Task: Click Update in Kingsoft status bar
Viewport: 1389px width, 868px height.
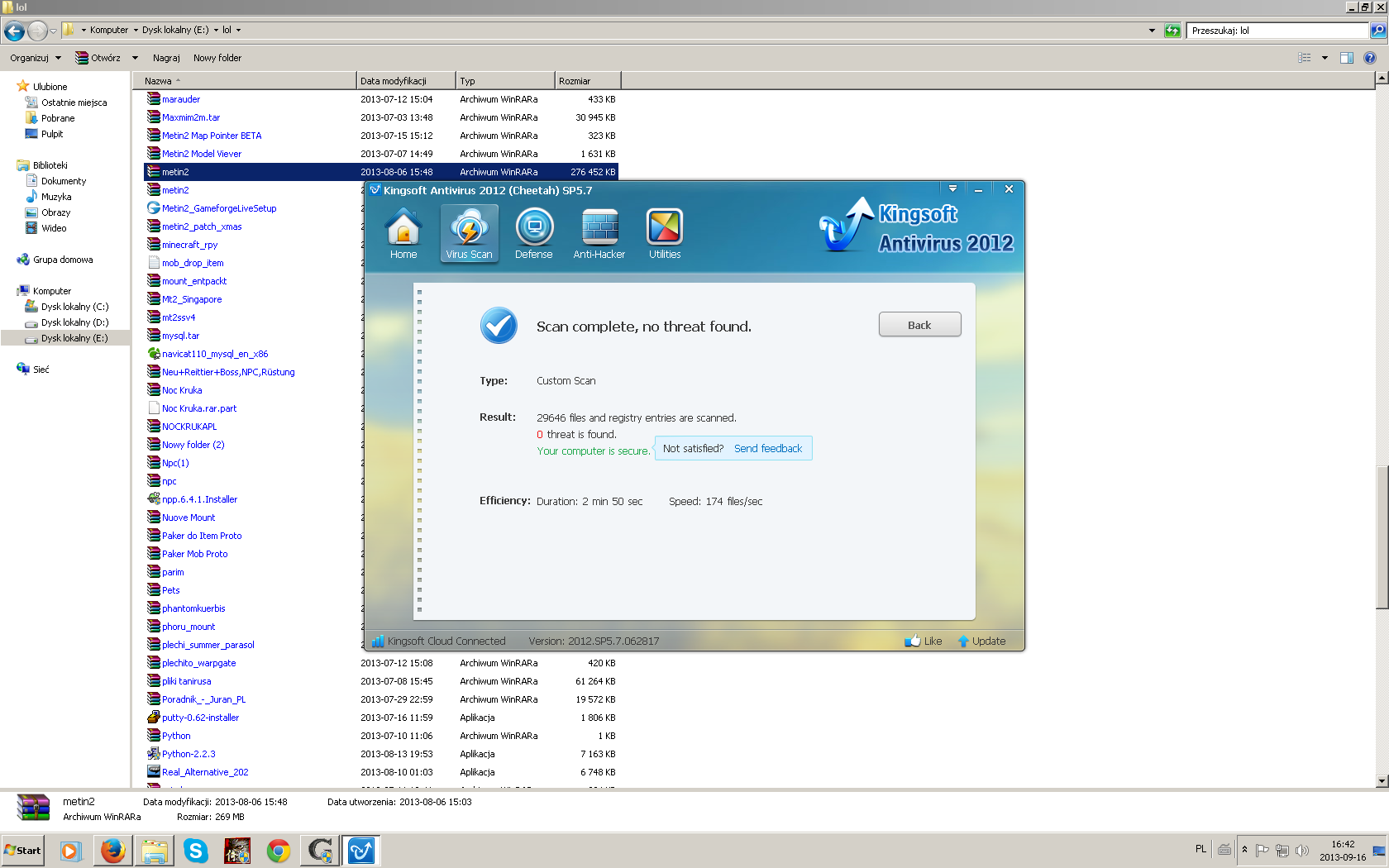Action: click(982, 641)
